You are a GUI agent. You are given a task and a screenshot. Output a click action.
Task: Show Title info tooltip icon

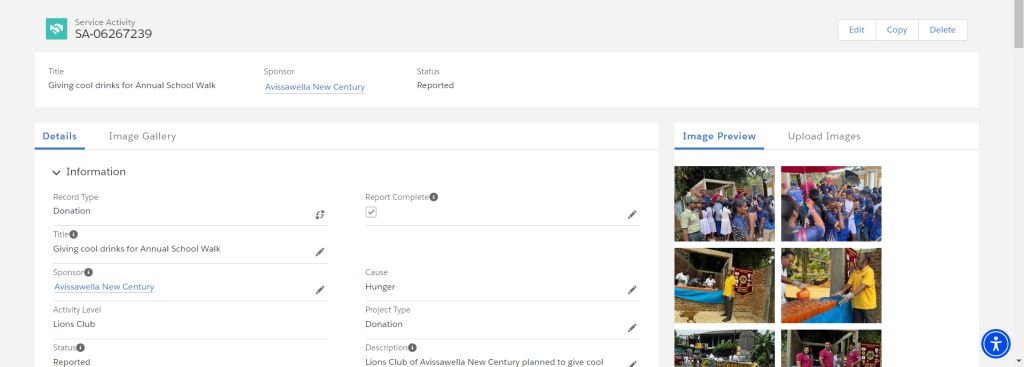pyautogui.click(x=74, y=234)
